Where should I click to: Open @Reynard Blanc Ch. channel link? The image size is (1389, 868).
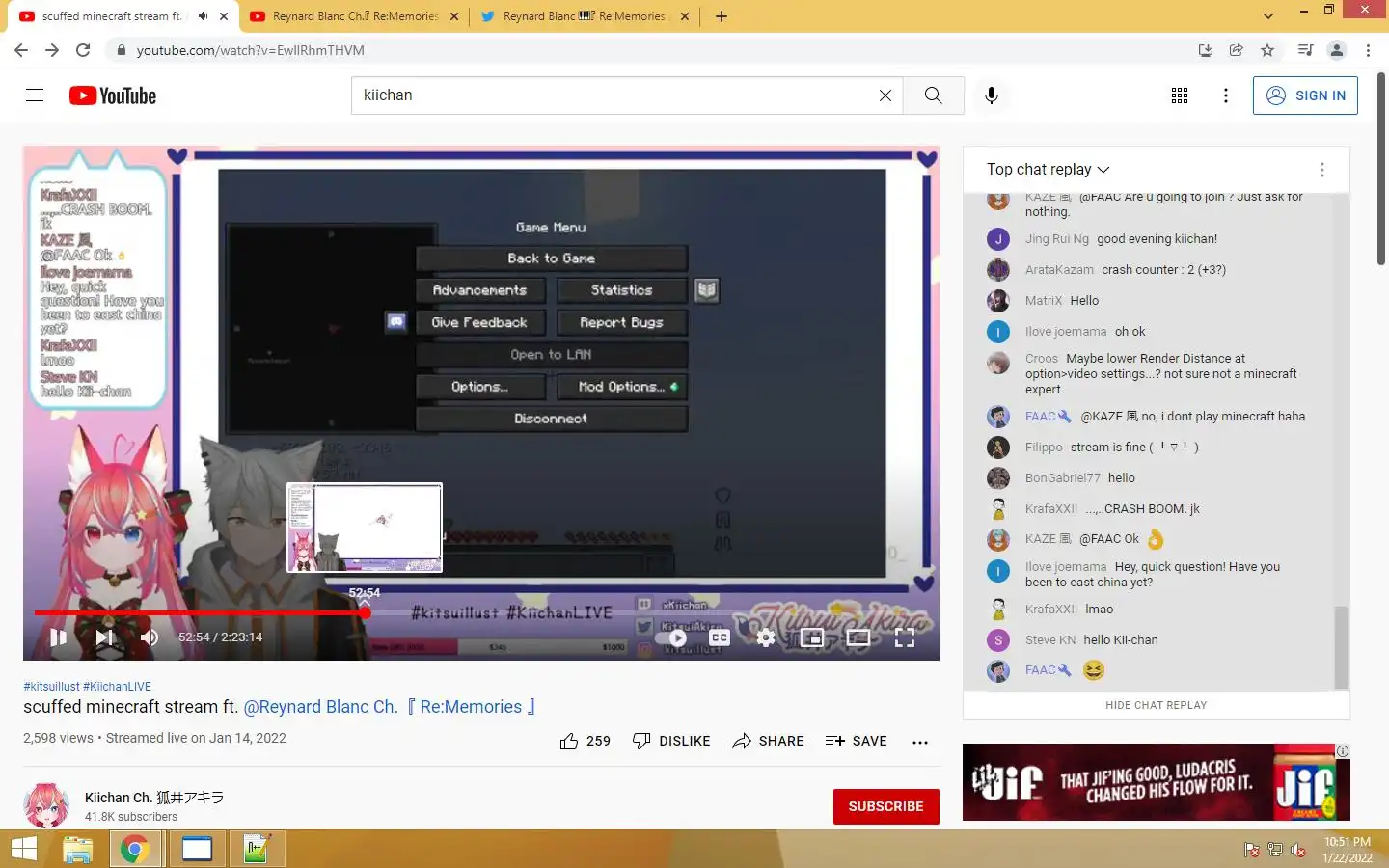pyautogui.click(x=389, y=707)
